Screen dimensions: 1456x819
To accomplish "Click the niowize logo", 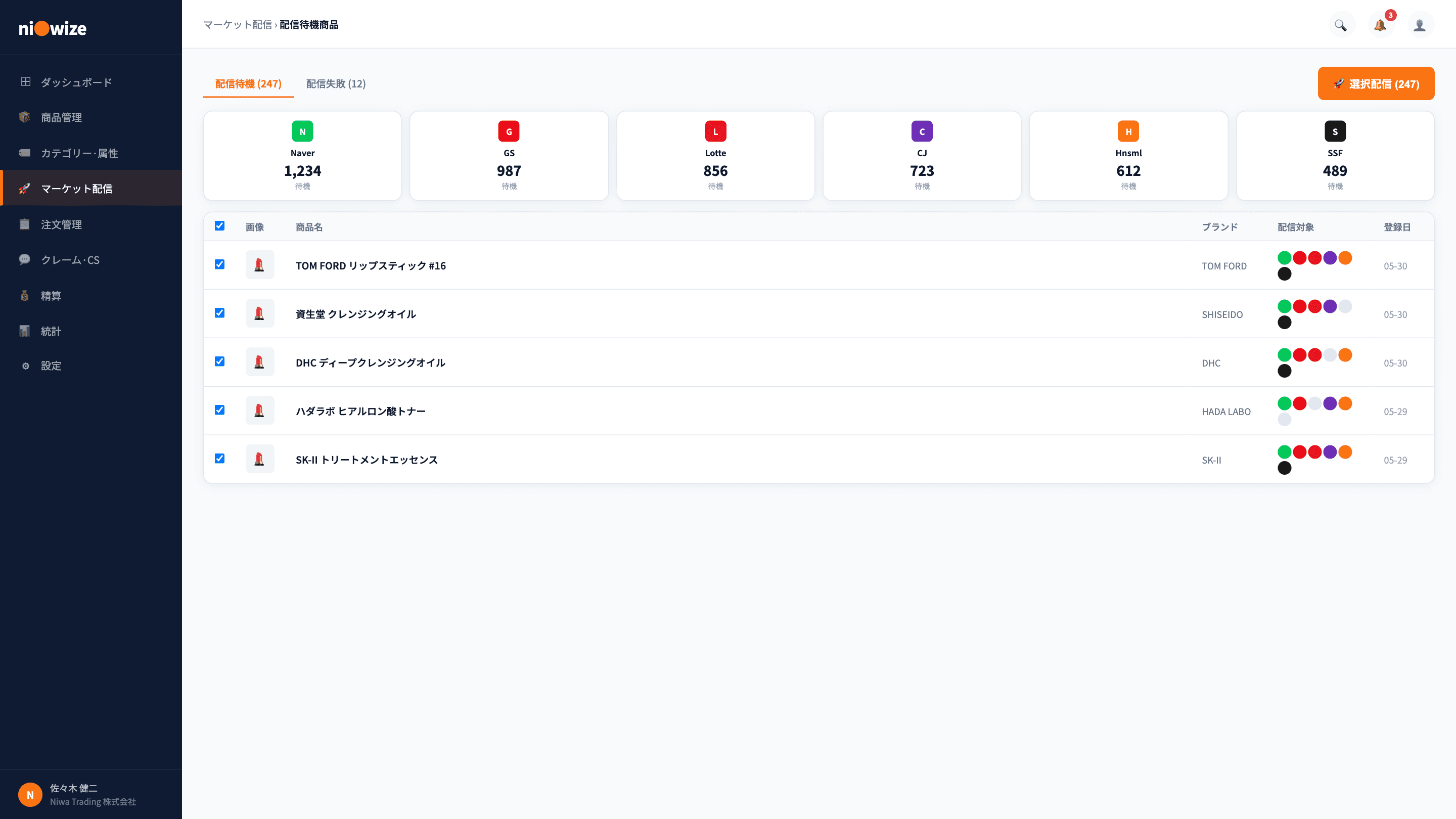I will click(53, 28).
